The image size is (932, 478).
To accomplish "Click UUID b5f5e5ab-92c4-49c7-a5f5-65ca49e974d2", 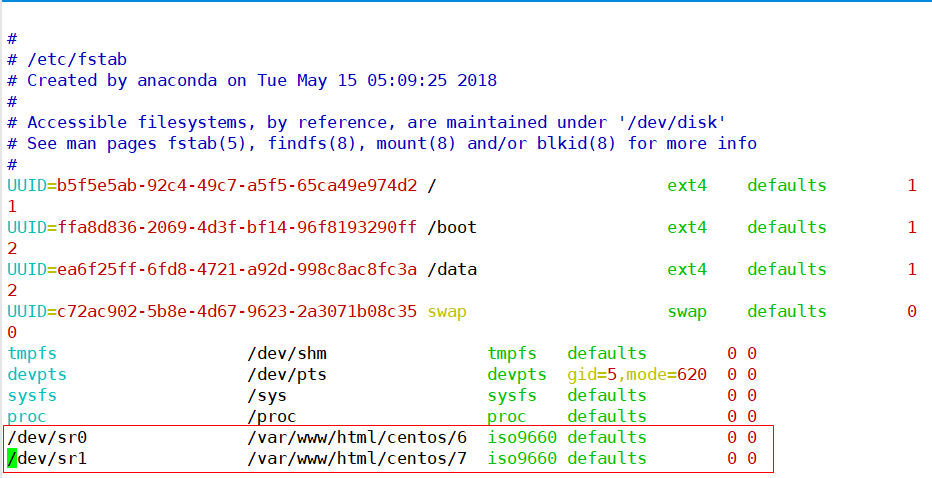I will coord(237,185).
